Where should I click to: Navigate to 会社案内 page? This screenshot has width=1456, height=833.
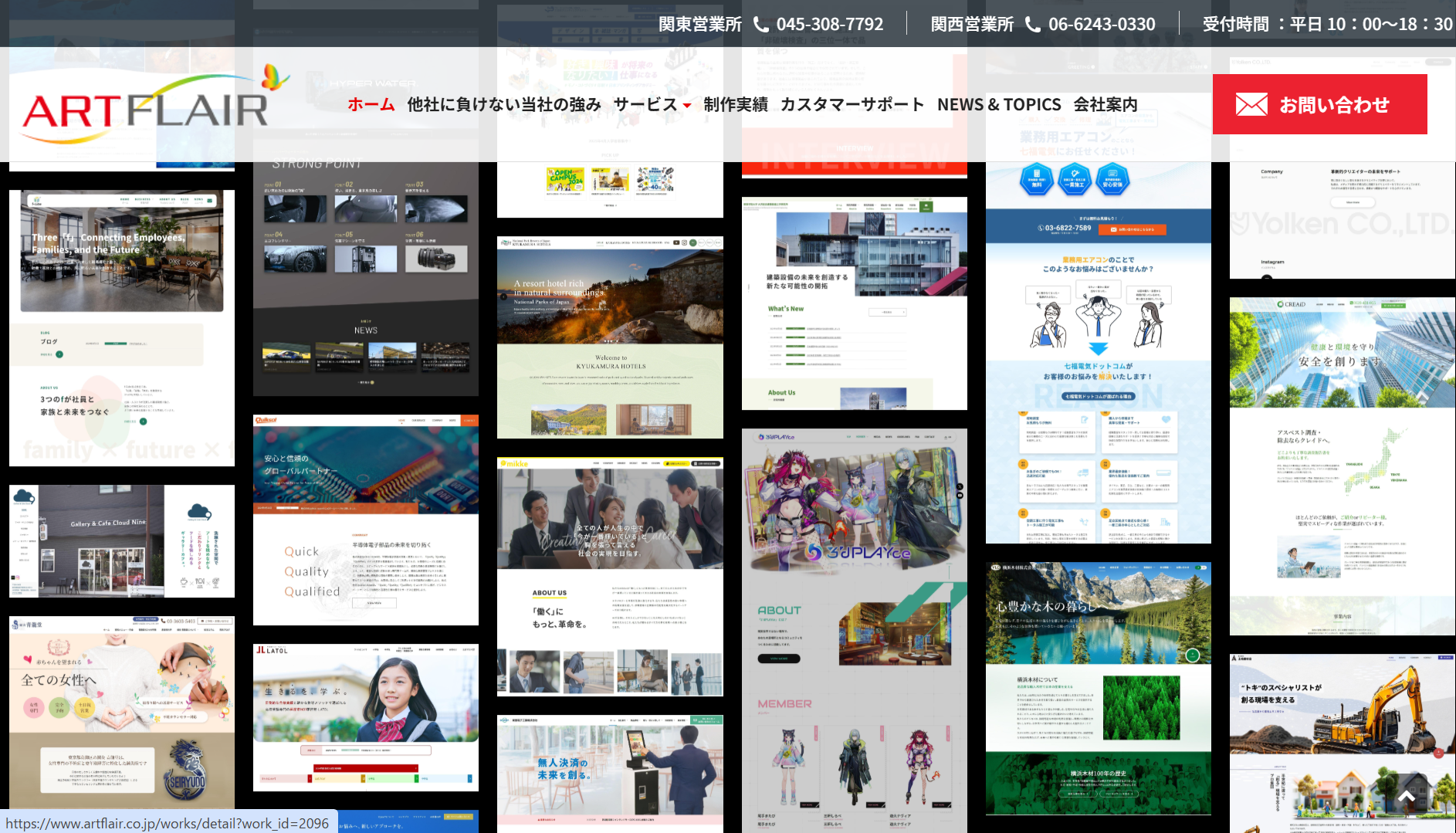1105,105
